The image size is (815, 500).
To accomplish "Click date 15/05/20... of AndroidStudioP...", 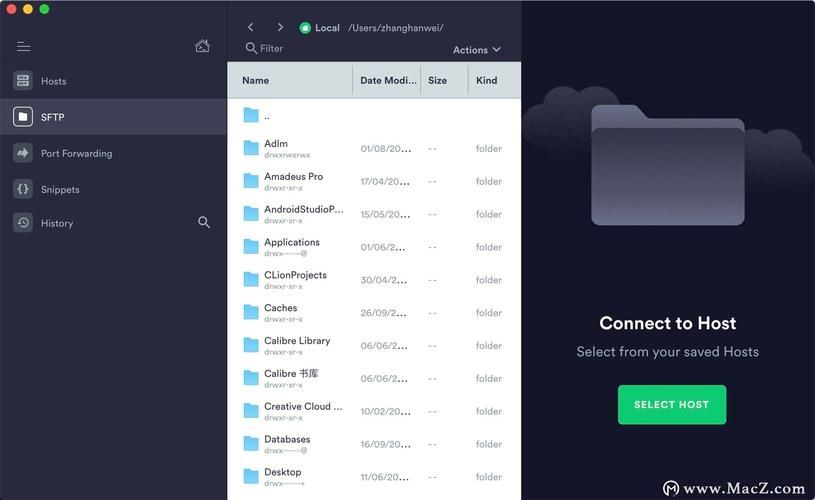I will [385, 214].
